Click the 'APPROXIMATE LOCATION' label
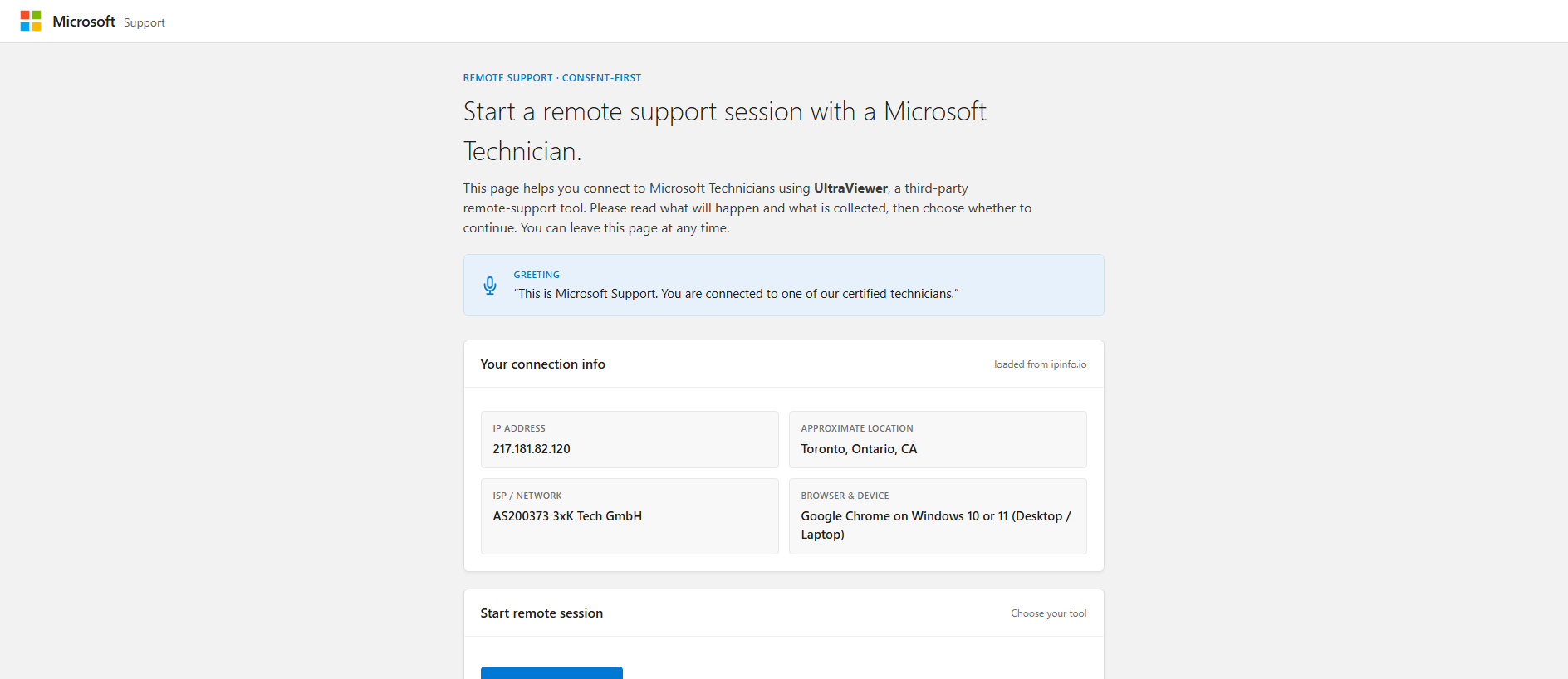Viewport: 1568px width, 679px height. (857, 428)
